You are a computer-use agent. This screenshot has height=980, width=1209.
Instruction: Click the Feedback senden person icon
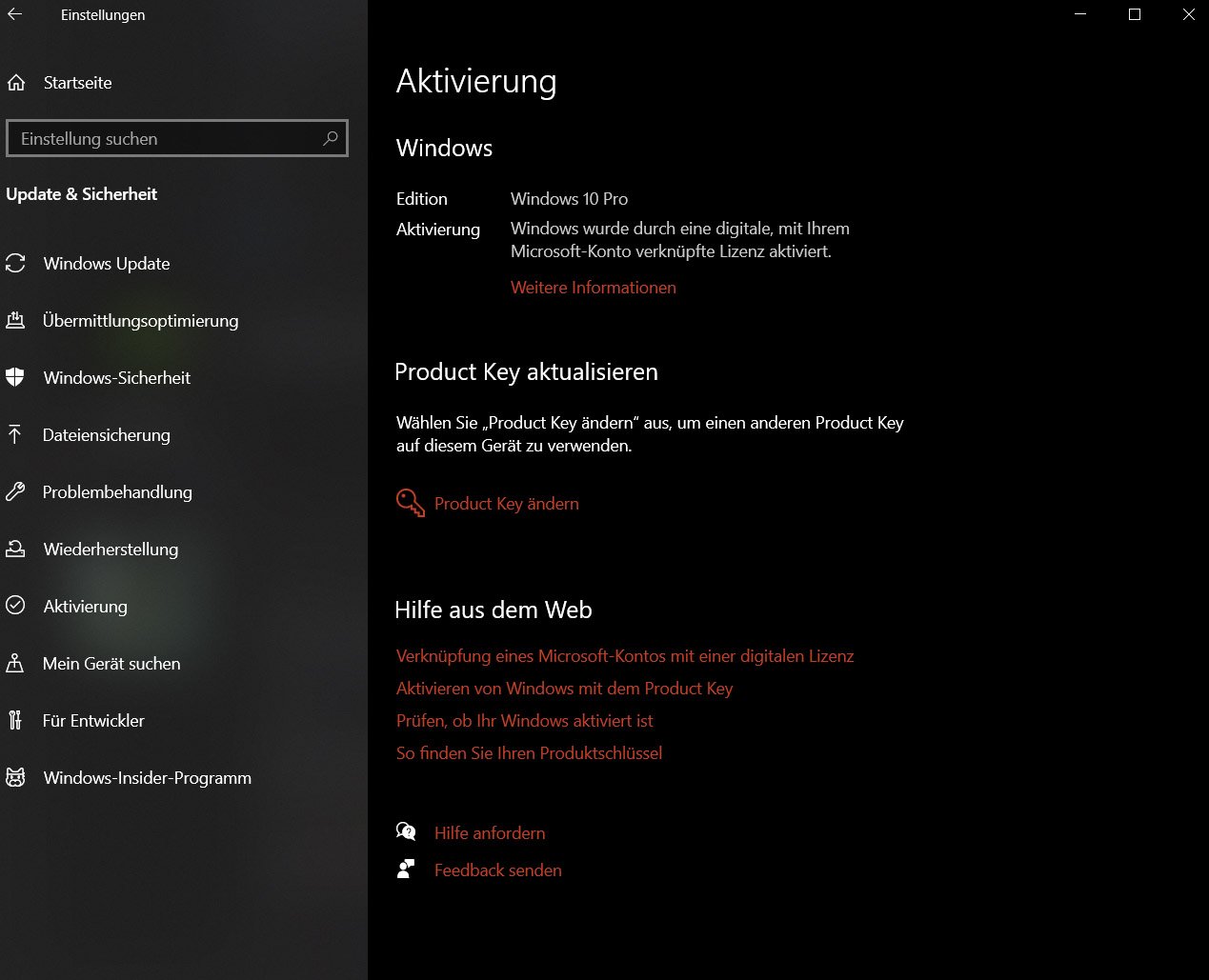(x=406, y=870)
